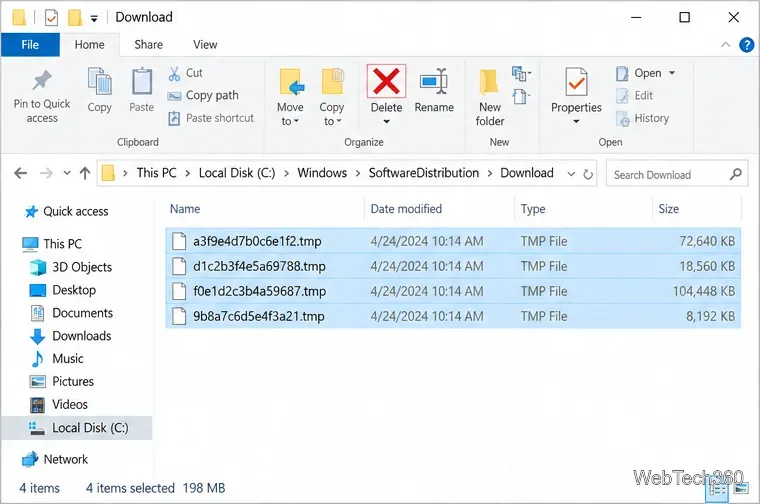Navigate to Local Disk (C:) in address bar
This screenshot has width=760, height=504.
237,173
